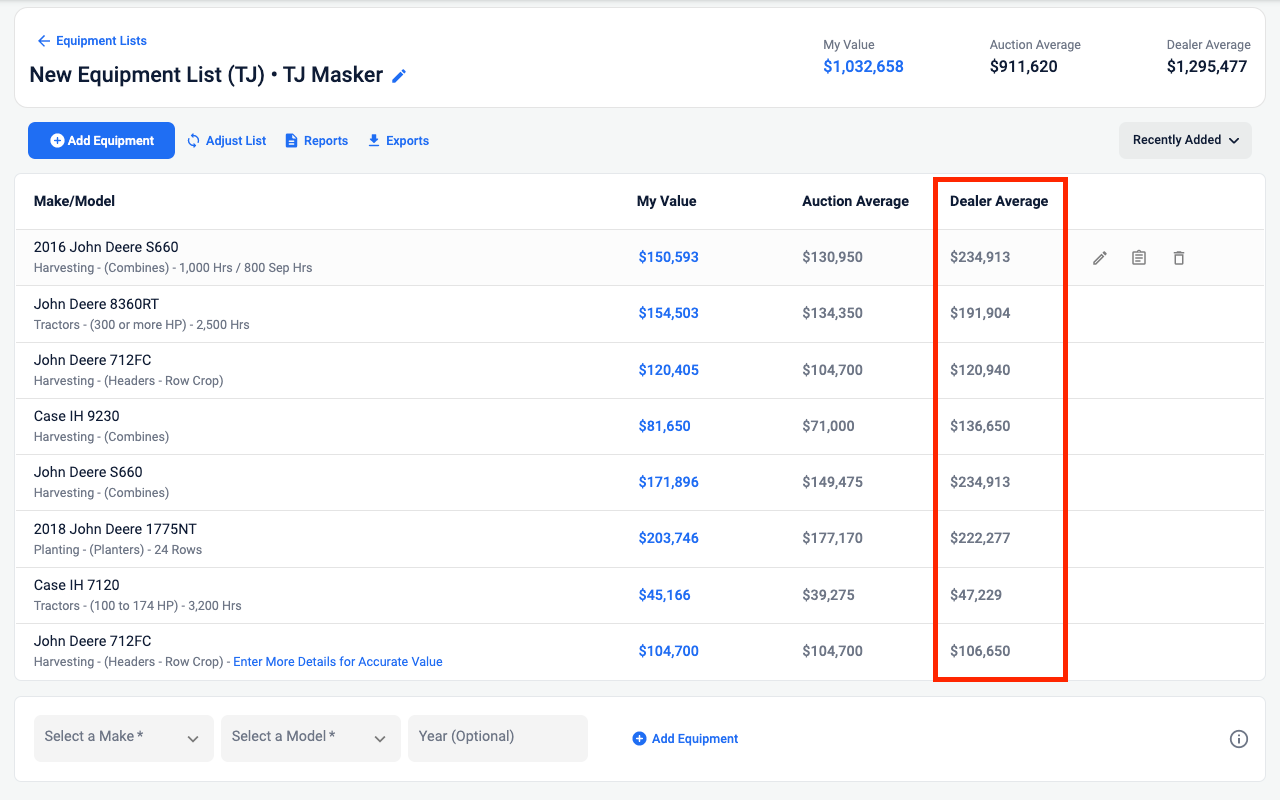This screenshot has width=1280, height=800.
Task: Click the header Dealer Average total $1,295,477
Action: tap(1207, 67)
